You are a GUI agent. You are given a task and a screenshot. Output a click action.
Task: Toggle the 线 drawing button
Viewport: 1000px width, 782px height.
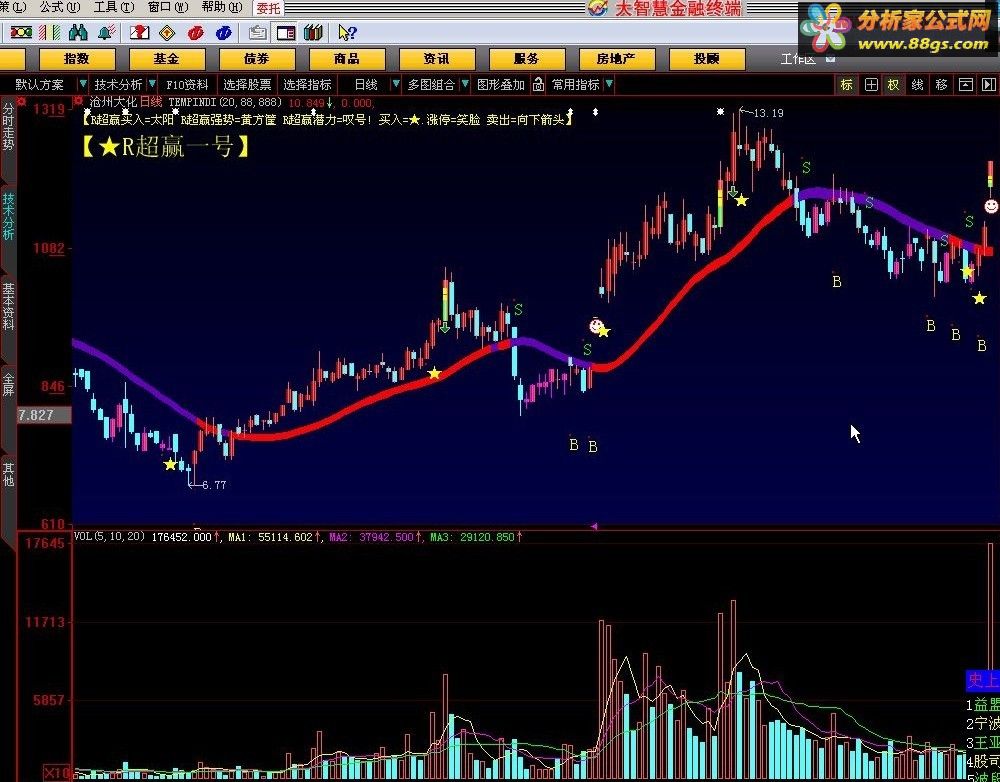[x=918, y=84]
